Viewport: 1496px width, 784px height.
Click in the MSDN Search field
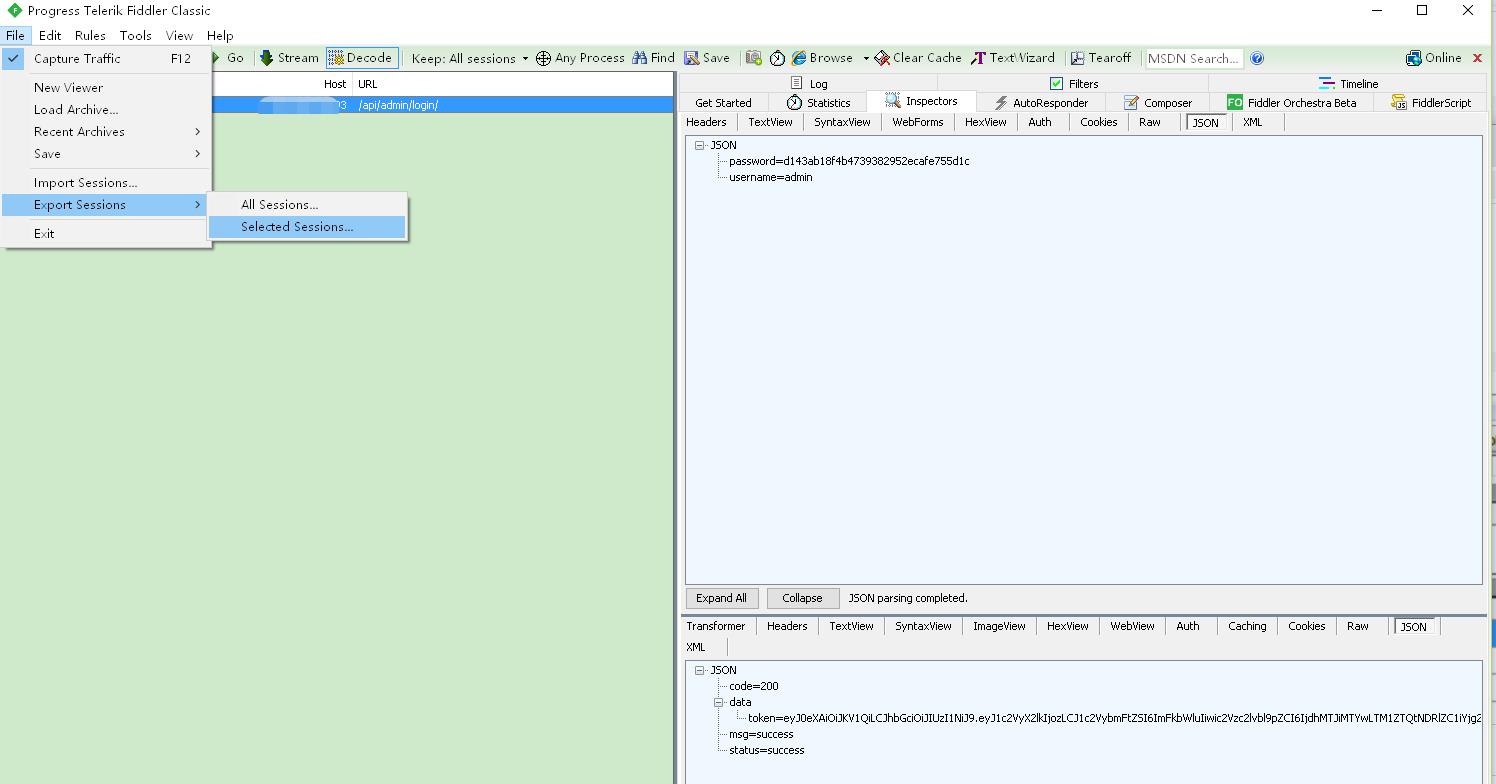[x=1194, y=58]
